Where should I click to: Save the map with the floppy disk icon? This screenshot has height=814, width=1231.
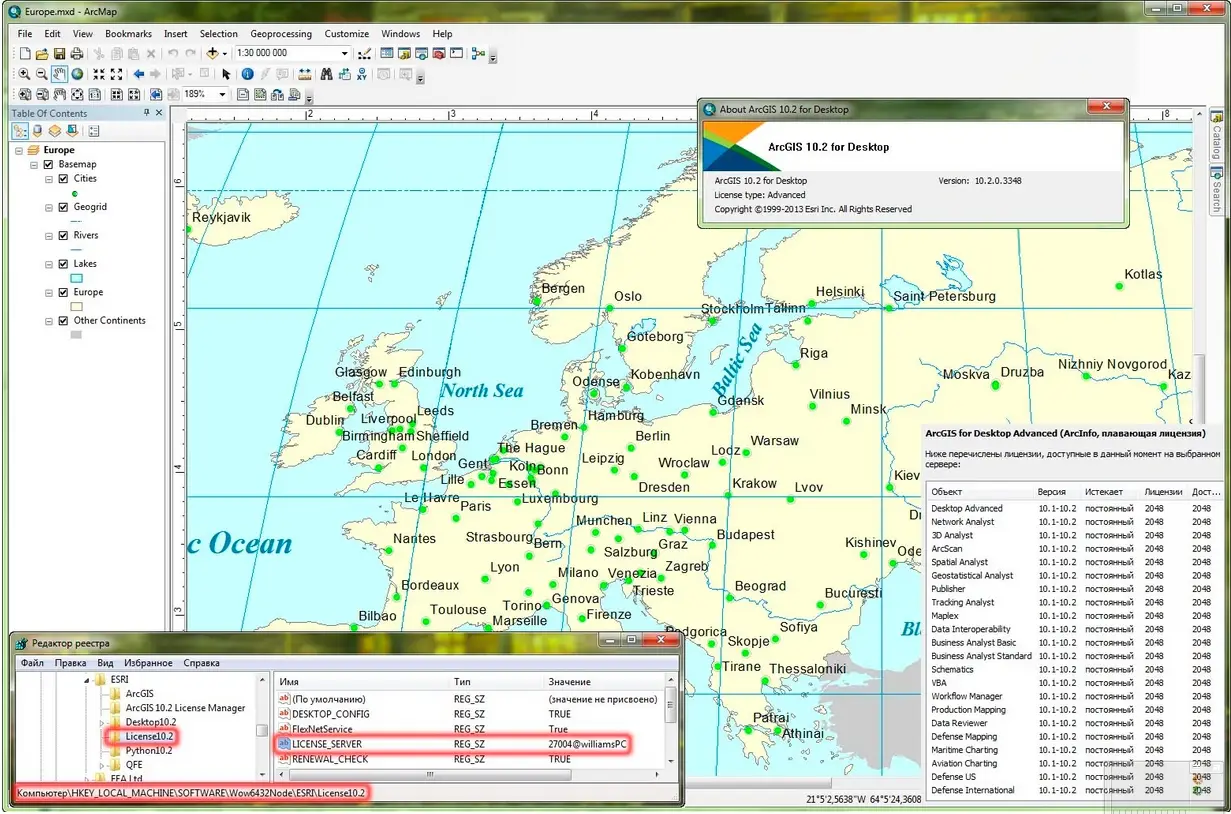point(60,53)
